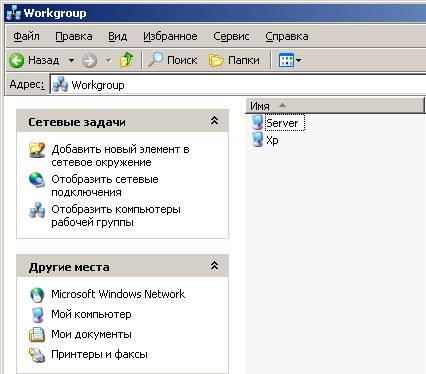Expand the Views dropdown arrow
This screenshot has height=374, width=426.
click(298, 61)
